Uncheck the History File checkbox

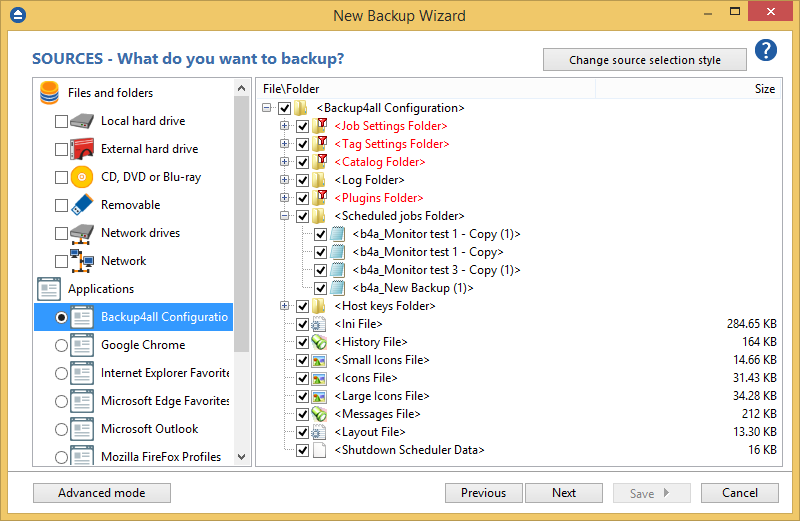click(x=303, y=342)
